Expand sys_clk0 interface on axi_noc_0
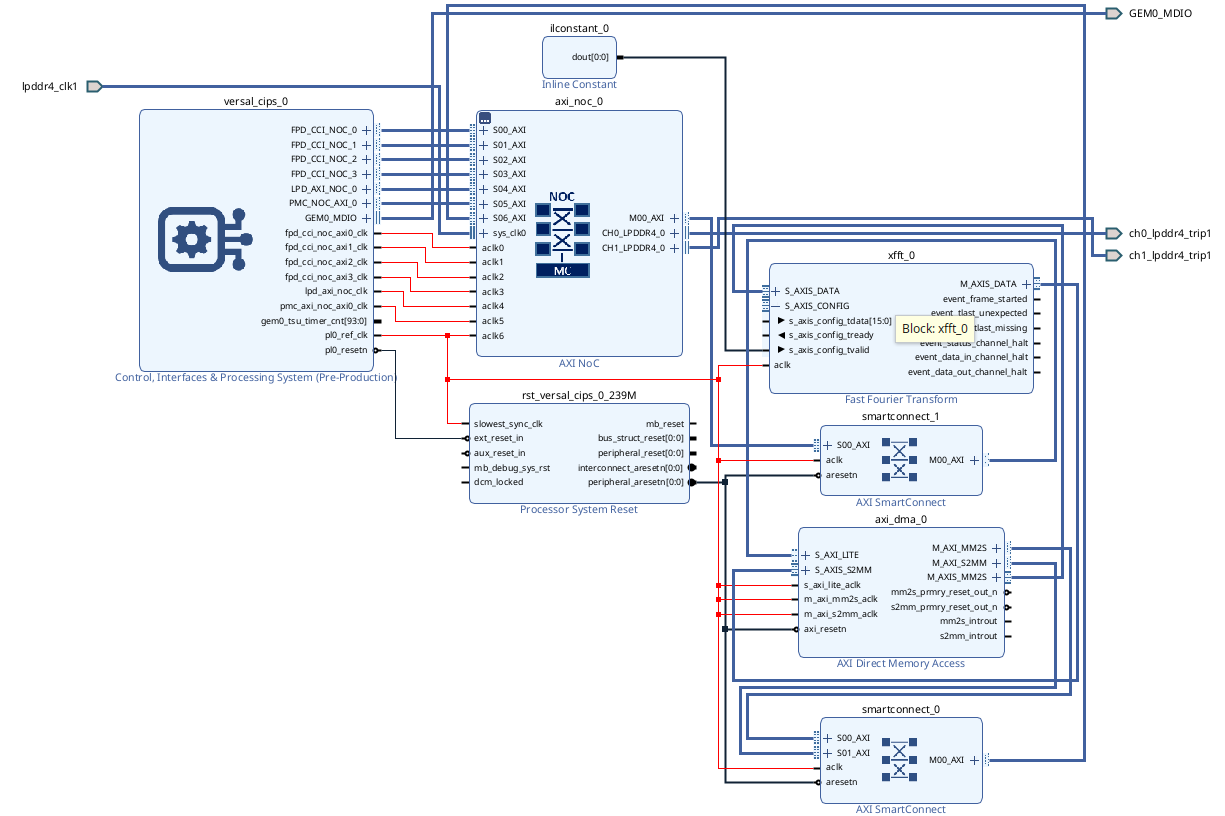Screen dimensions: 1225x816 click(484, 233)
